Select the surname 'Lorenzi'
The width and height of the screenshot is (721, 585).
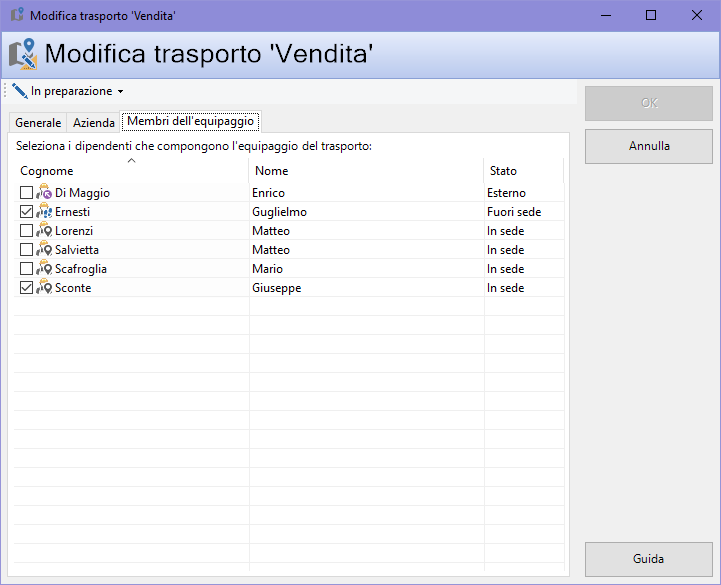(74, 231)
